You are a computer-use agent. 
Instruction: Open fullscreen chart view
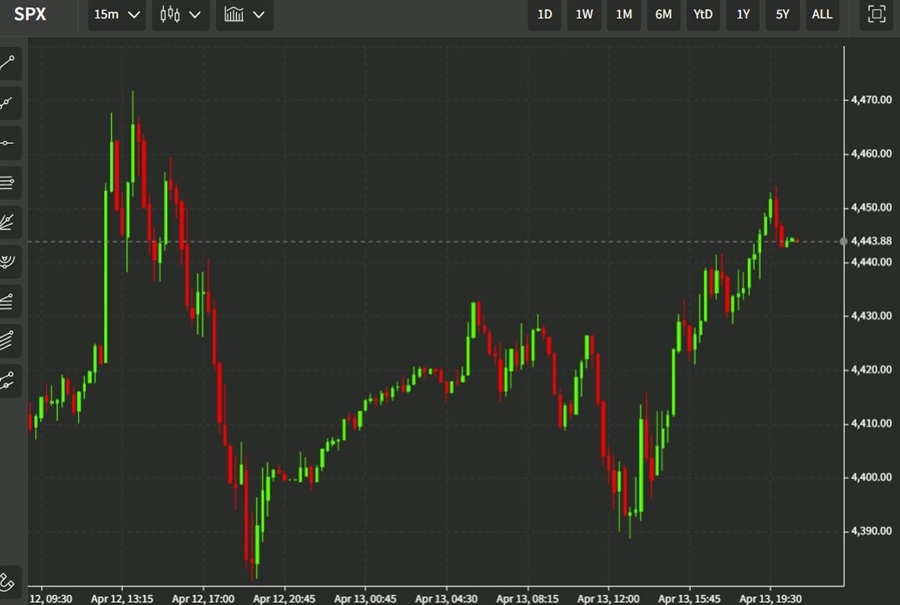[x=876, y=14]
